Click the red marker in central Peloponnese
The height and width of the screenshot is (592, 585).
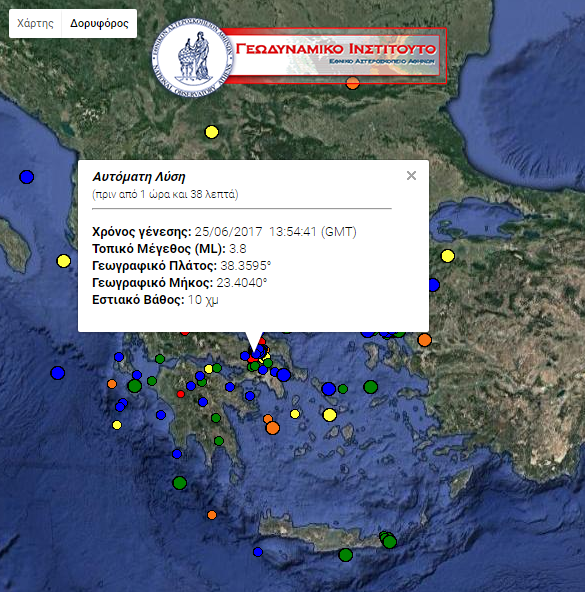coord(181,394)
